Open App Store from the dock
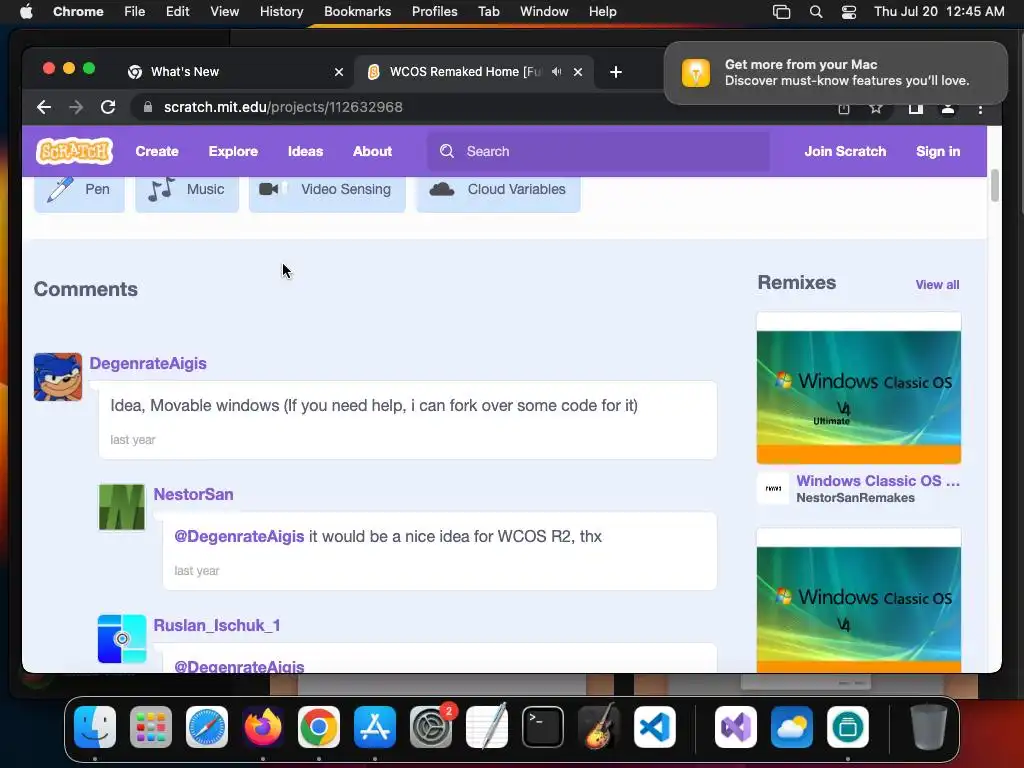 tap(375, 727)
